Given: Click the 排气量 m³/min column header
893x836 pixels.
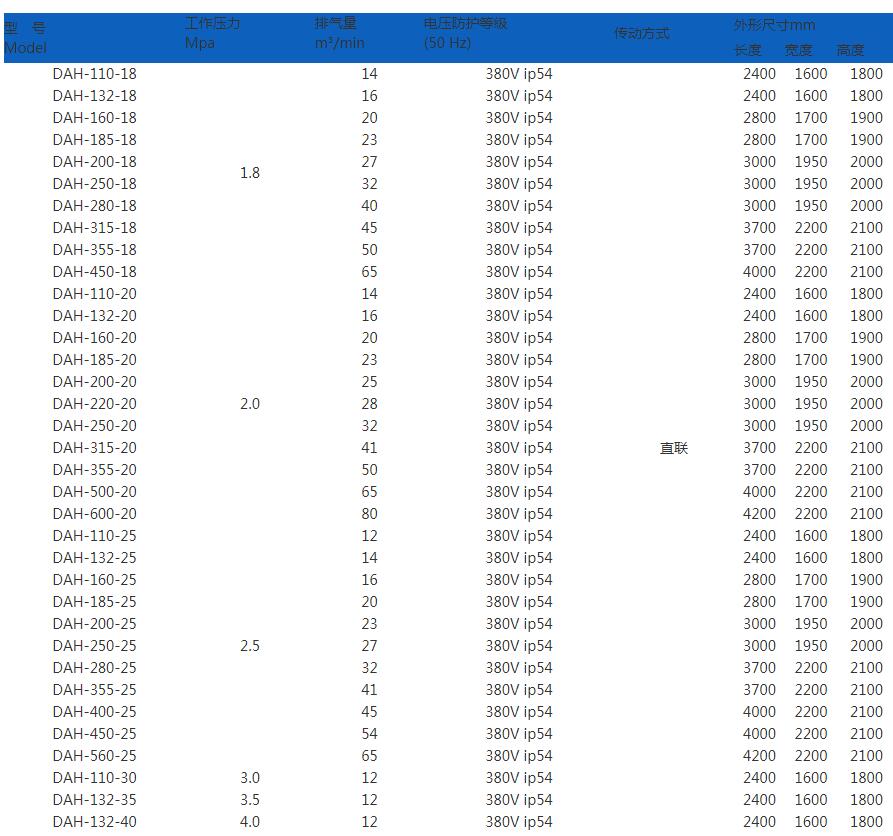Looking at the screenshot, I should 339,33.
